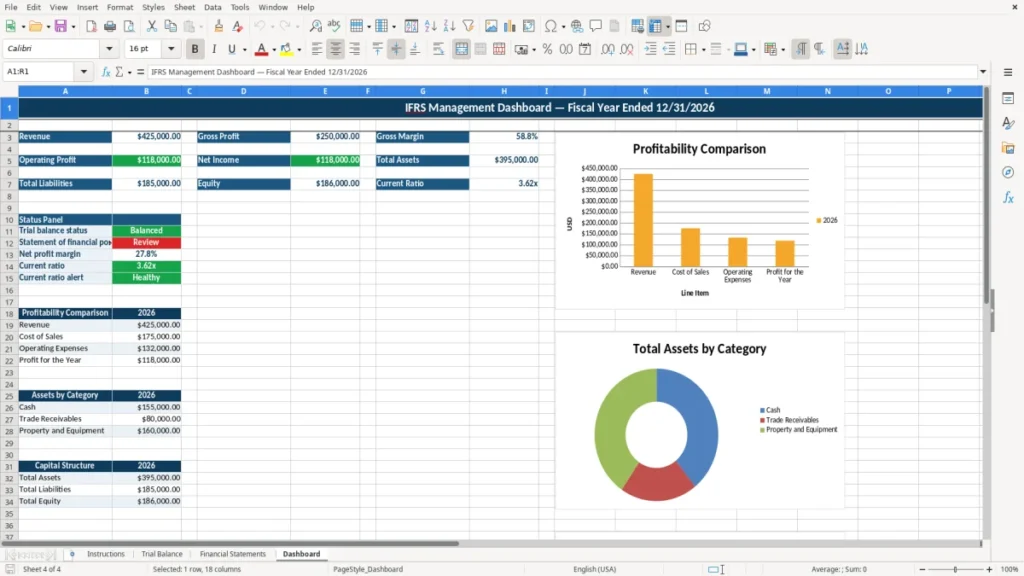Open the Data menu

pos(213,7)
